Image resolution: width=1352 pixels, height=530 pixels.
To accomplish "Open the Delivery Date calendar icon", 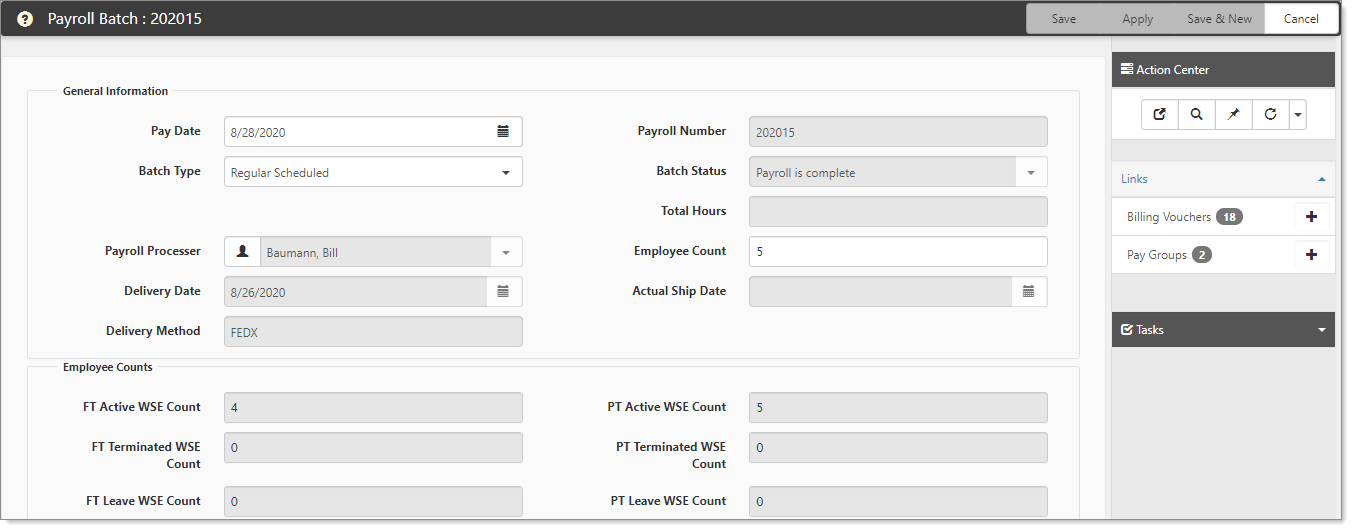I will [x=503, y=291].
